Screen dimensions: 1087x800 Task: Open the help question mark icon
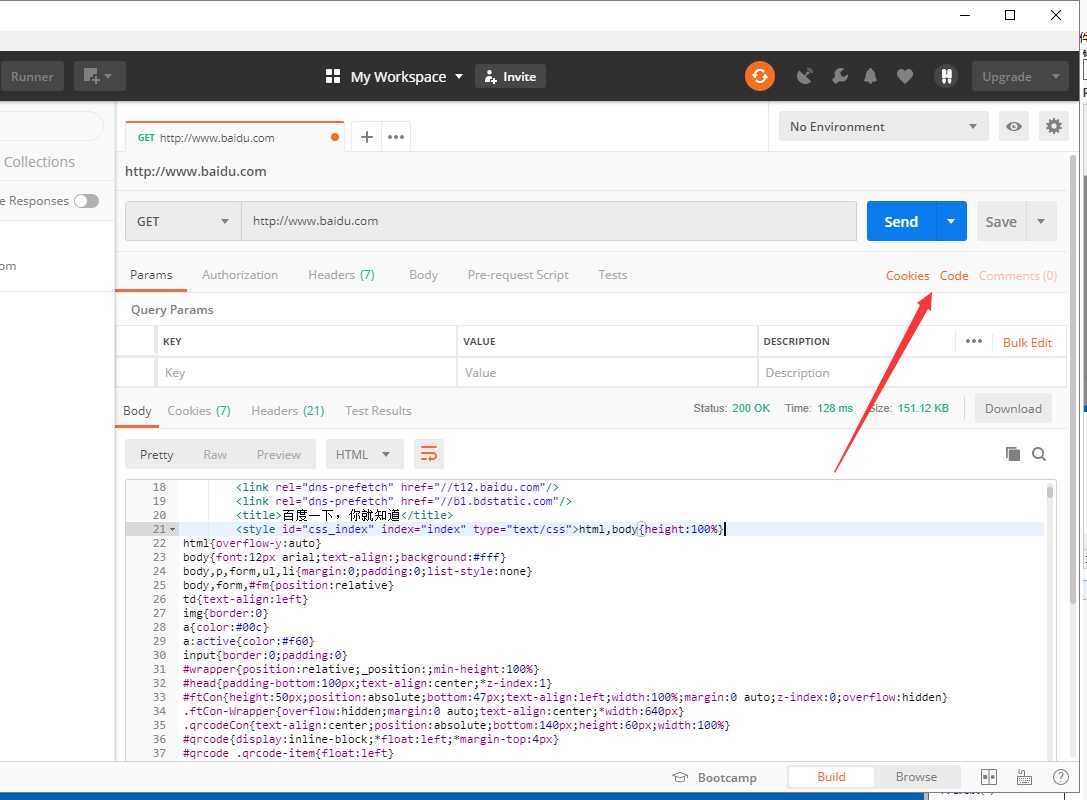tap(1061, 777)
